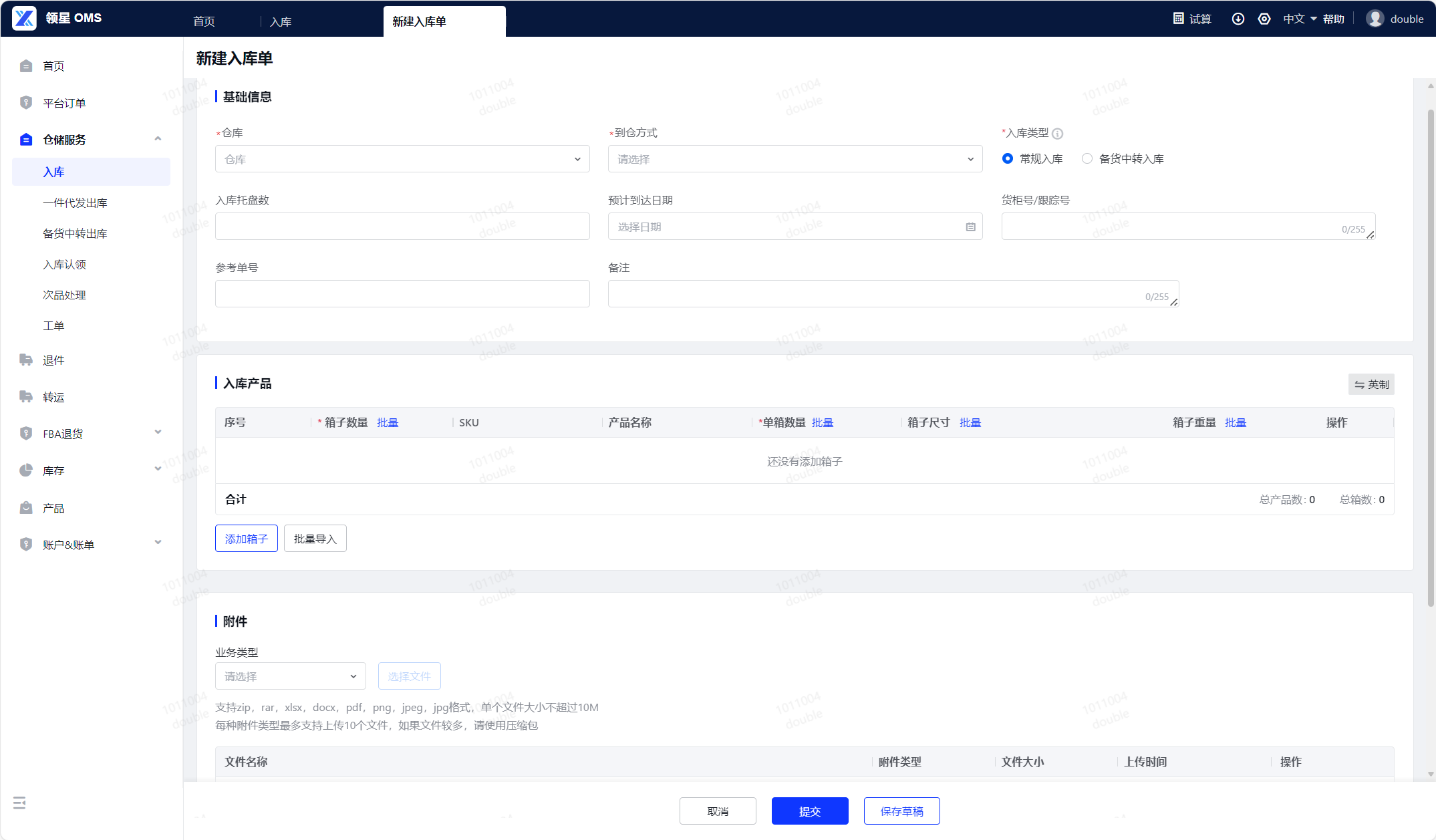
Task: Open the 仓库 dropdown
Action: (402, 159)
